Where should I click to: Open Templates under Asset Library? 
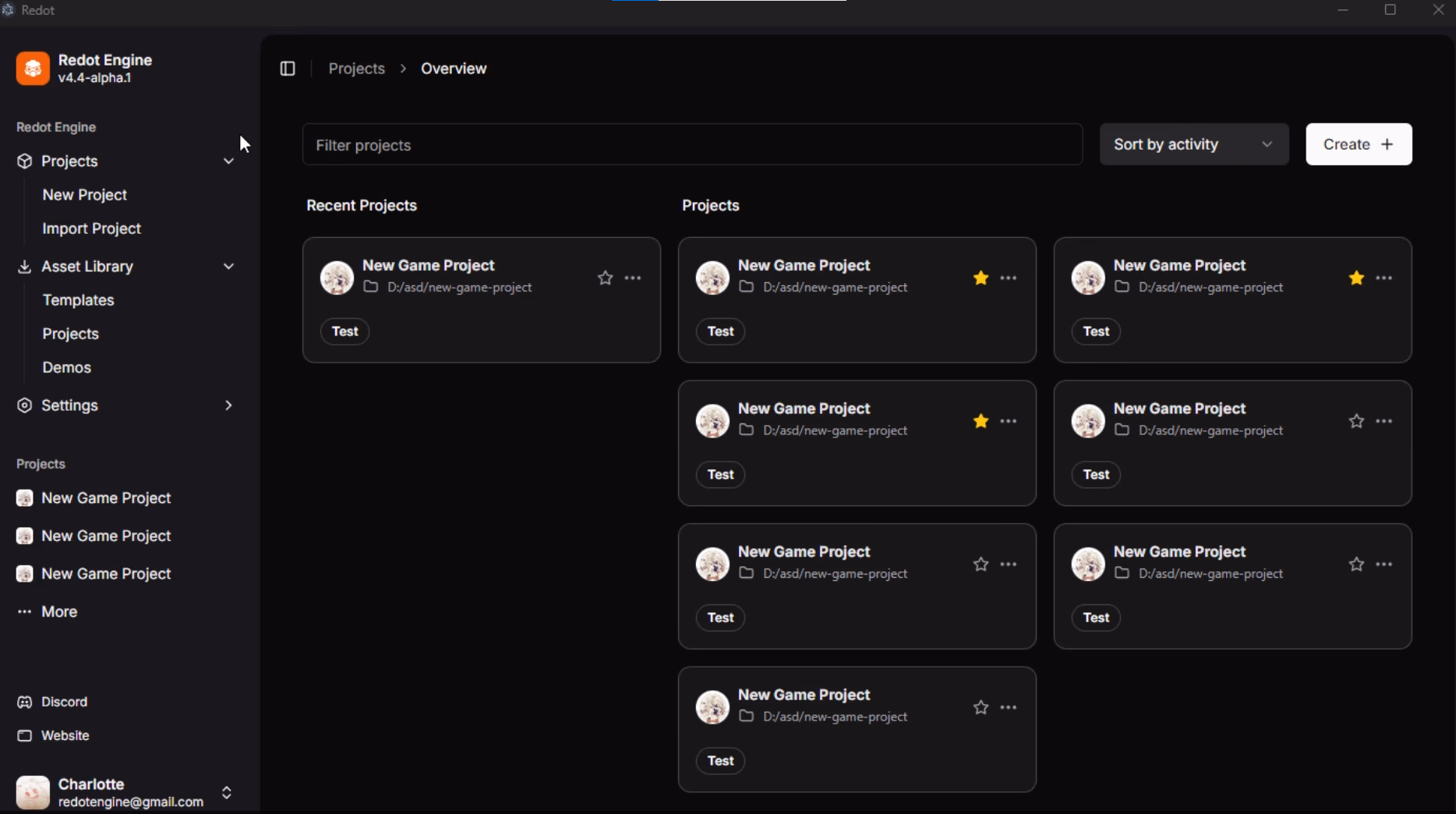click(78, 300)
